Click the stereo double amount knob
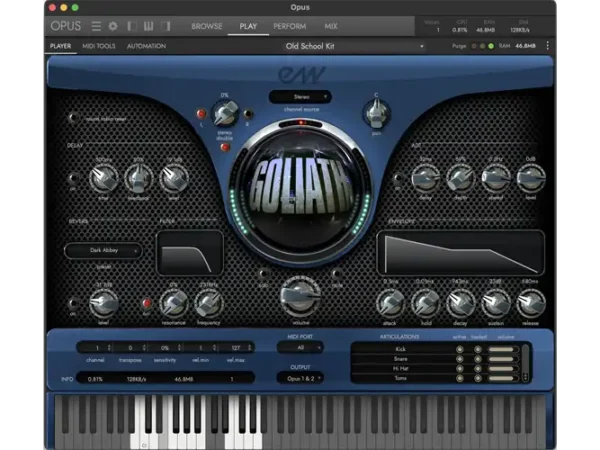The height and width of the screenshot is (450, 600). click(225, 114)
